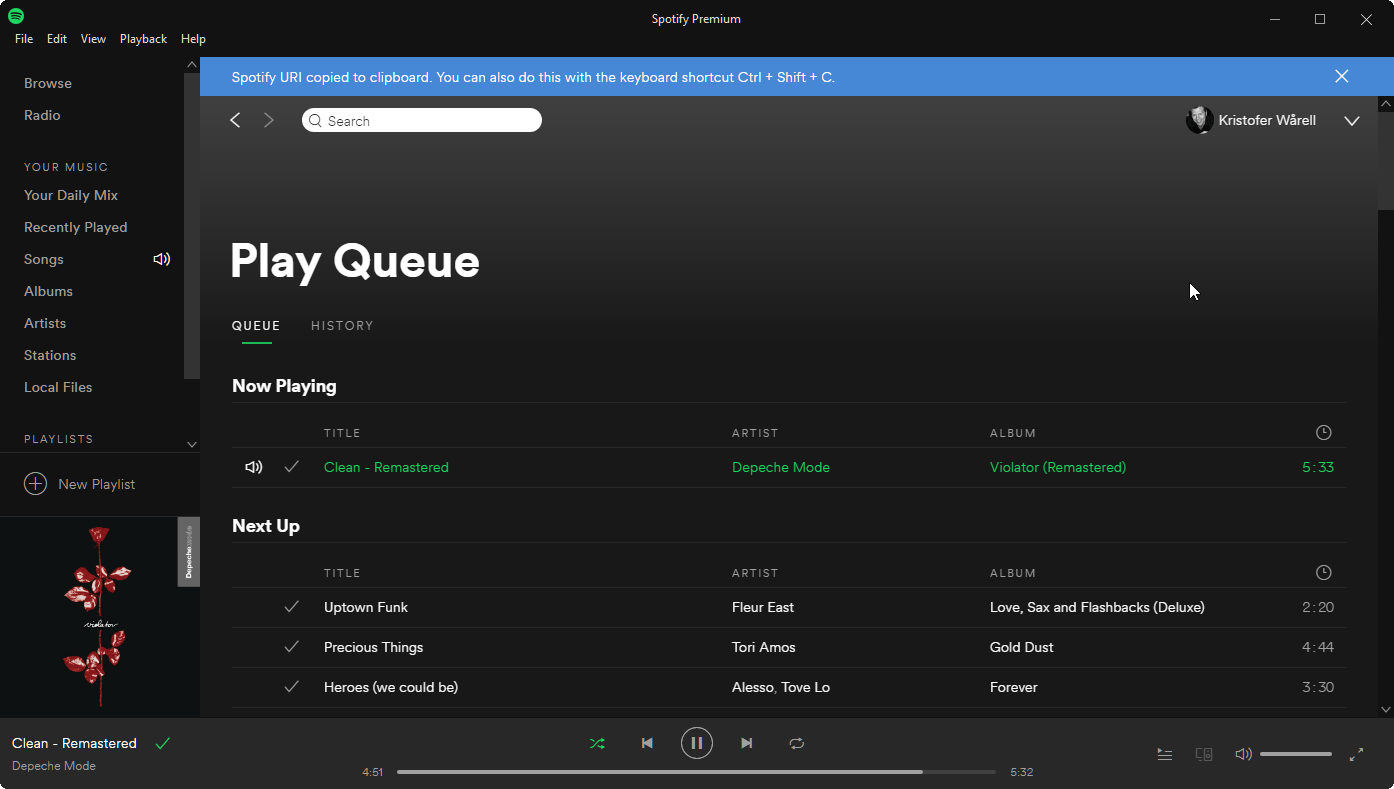The height and width of the screenshot is (789, 1394).
Task: Open Your Daily Mix
Action: (71, 195)
